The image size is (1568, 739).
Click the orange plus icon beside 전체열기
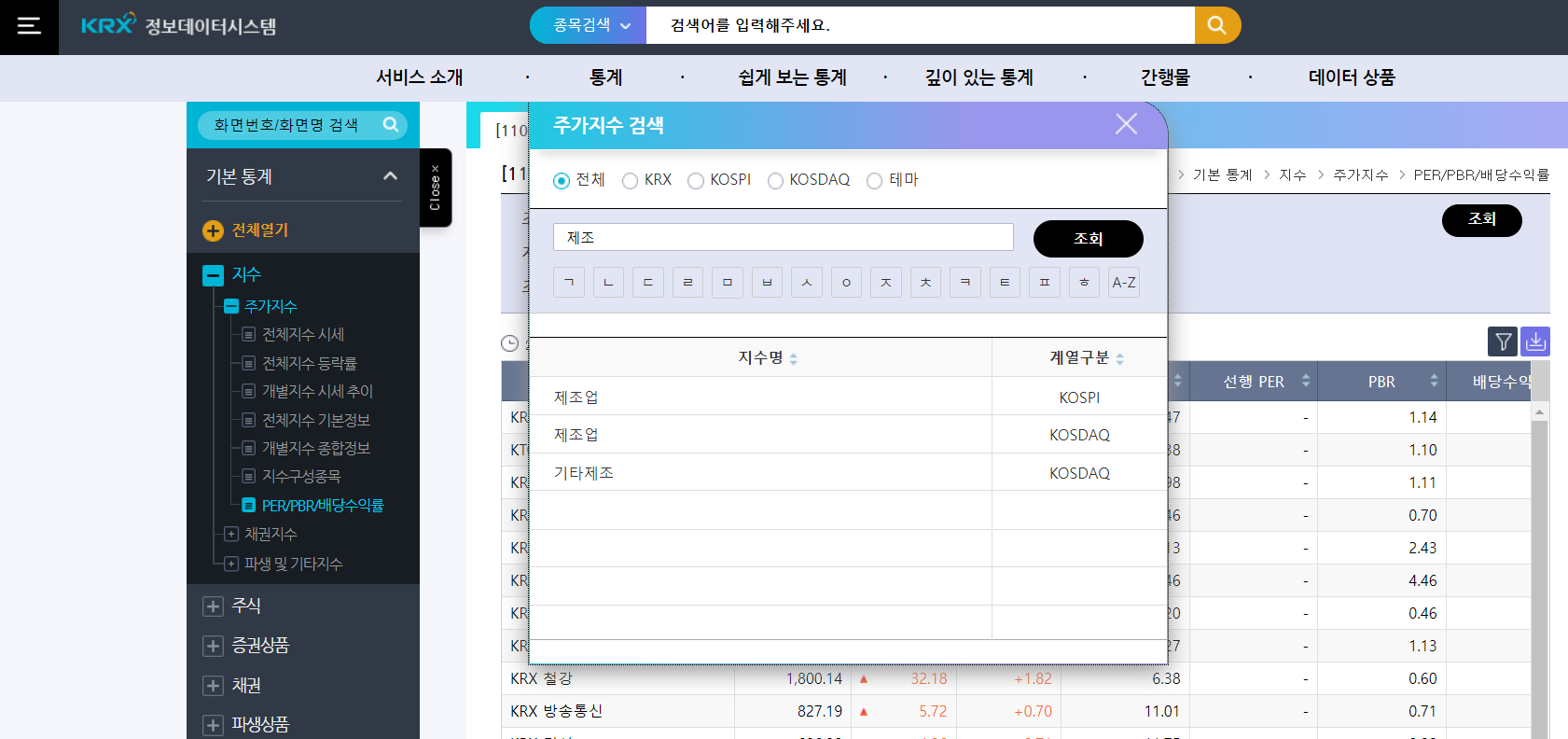click(213, 230)
